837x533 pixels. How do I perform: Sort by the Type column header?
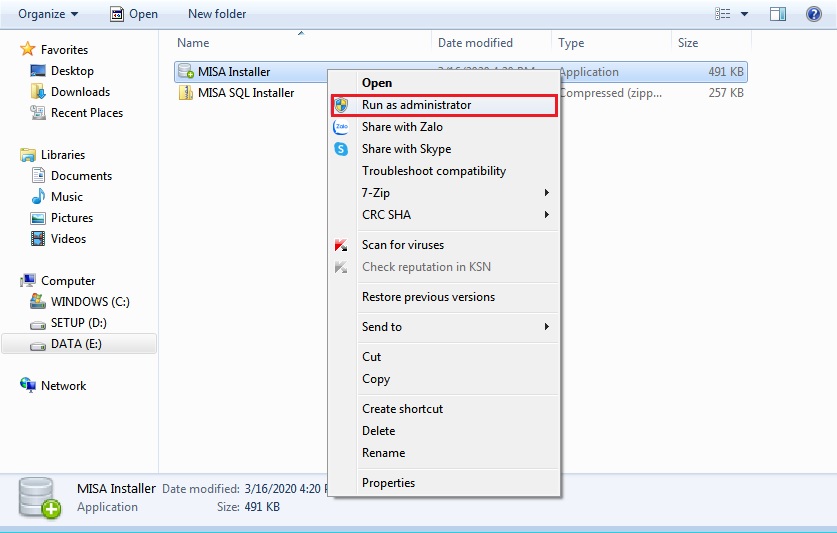pyautogui.click(x=571, y=43)
